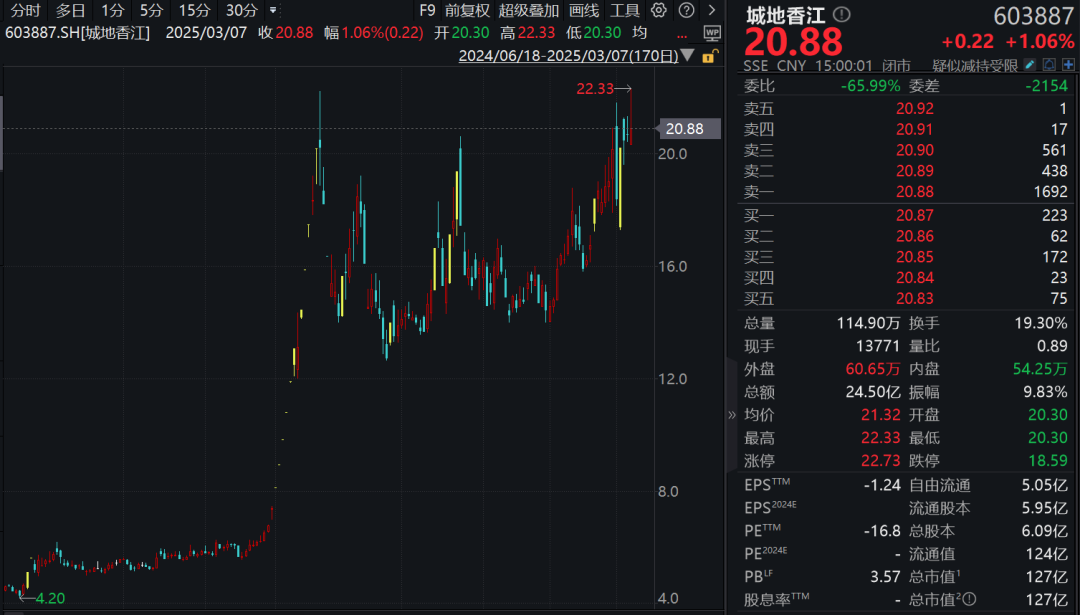Click the PB value 3.57
The height and width of the screenshot is (615, 1080).
(885, 576)
